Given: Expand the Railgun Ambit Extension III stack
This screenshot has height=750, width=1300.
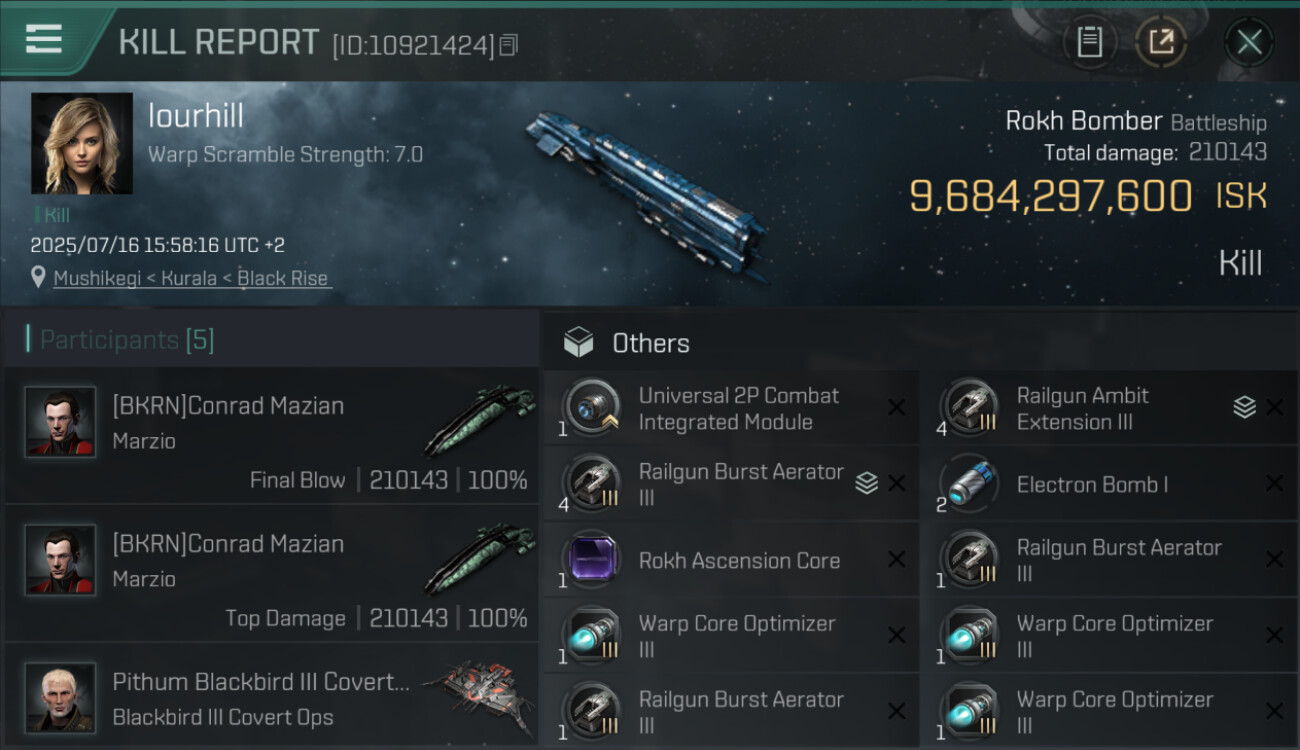Looking at the screenshot, I should [x=1244, y=407].
